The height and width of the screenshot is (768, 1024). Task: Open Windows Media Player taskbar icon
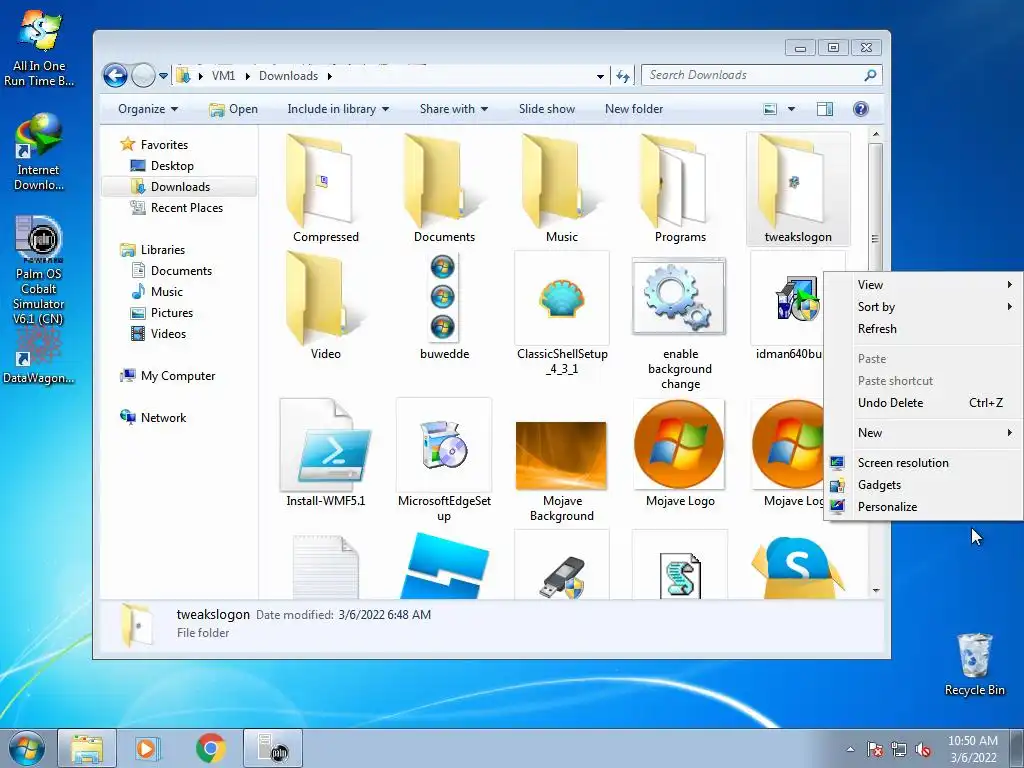tap(147, 748)
